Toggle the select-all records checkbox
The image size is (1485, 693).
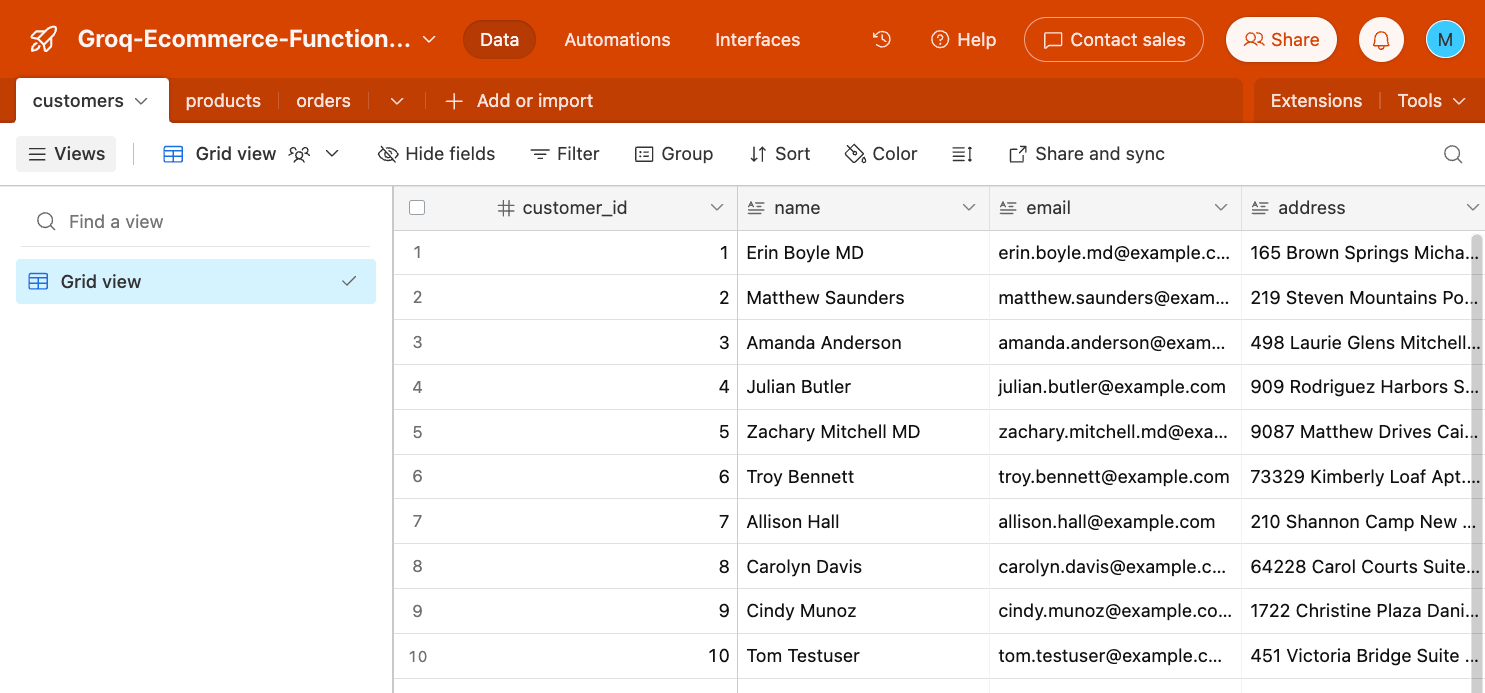pos(417,207)
